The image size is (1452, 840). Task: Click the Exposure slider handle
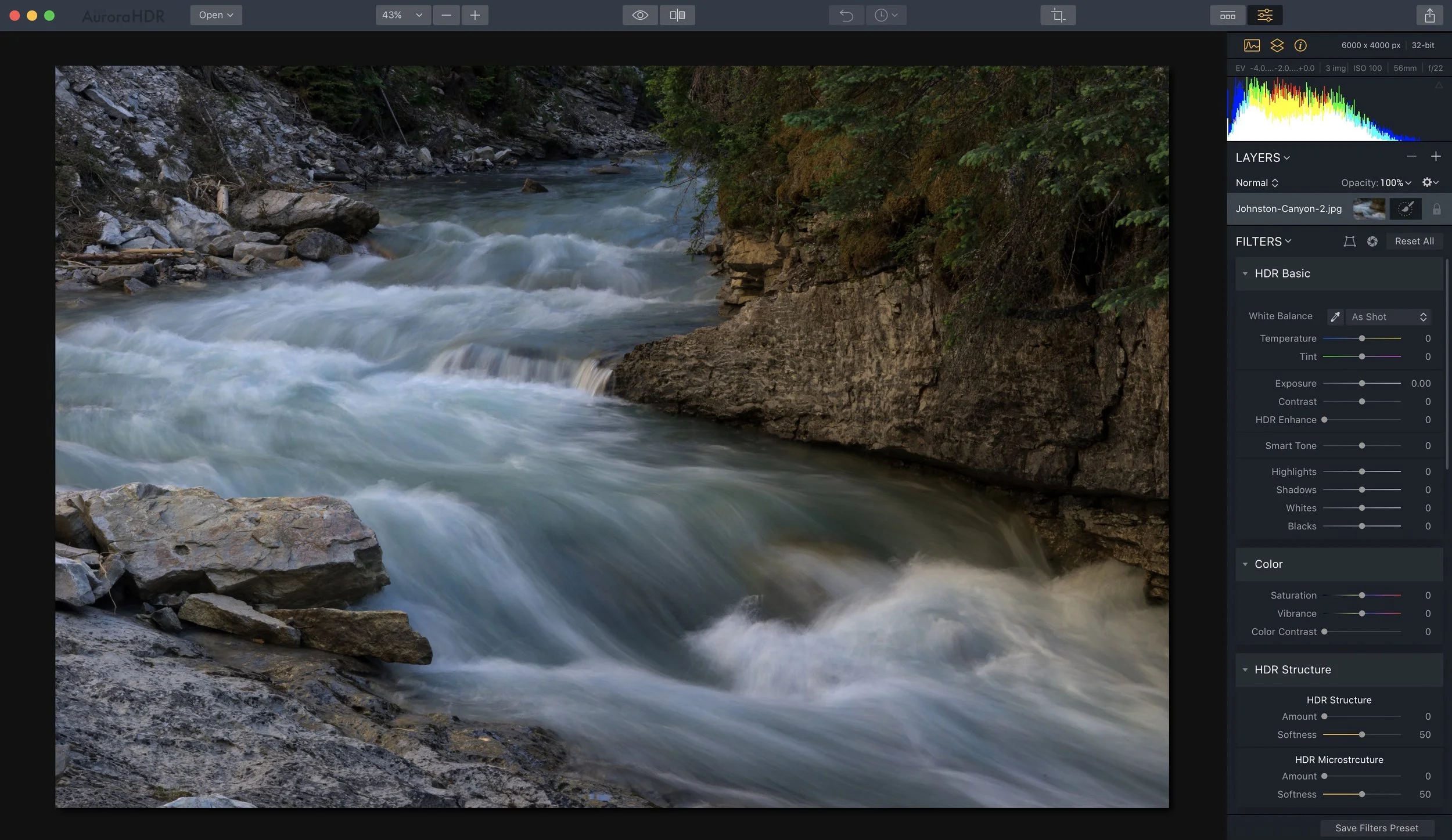tap(1361, 384)
